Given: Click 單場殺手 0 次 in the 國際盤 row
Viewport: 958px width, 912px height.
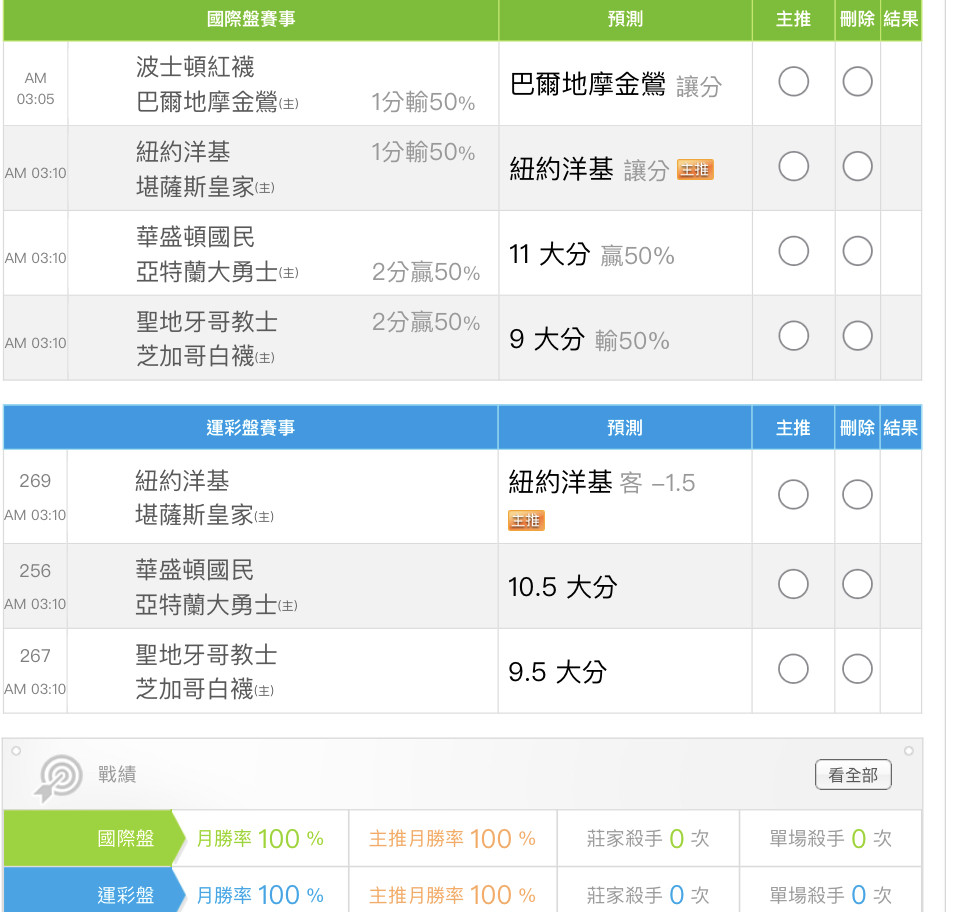Looking at the screenshot, I should [830, 838].
